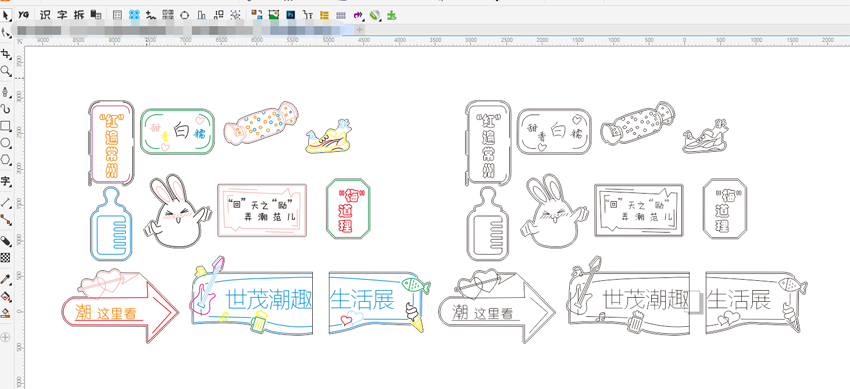Screen dimensions: 850x389
Task: Click the gray 世茂潮趣 text
Action: [x=646, y=300]
